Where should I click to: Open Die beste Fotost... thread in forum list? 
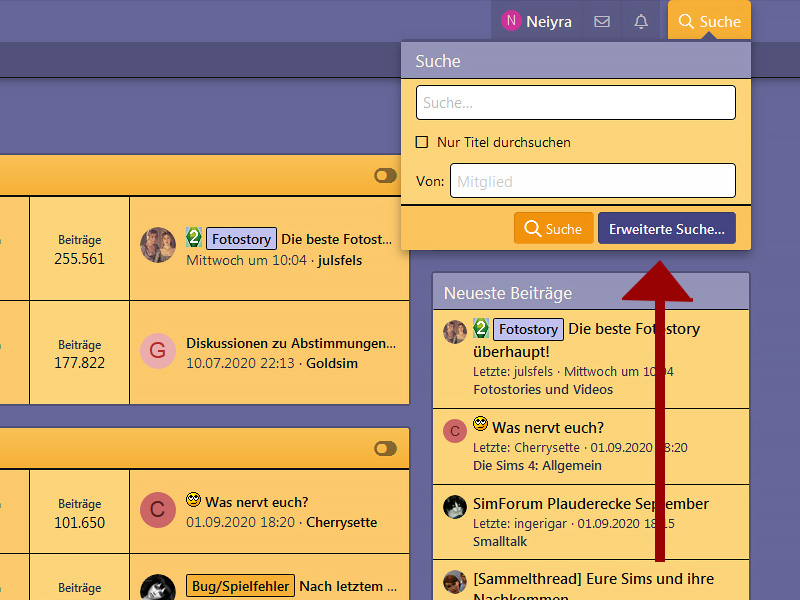pos(336,239)
